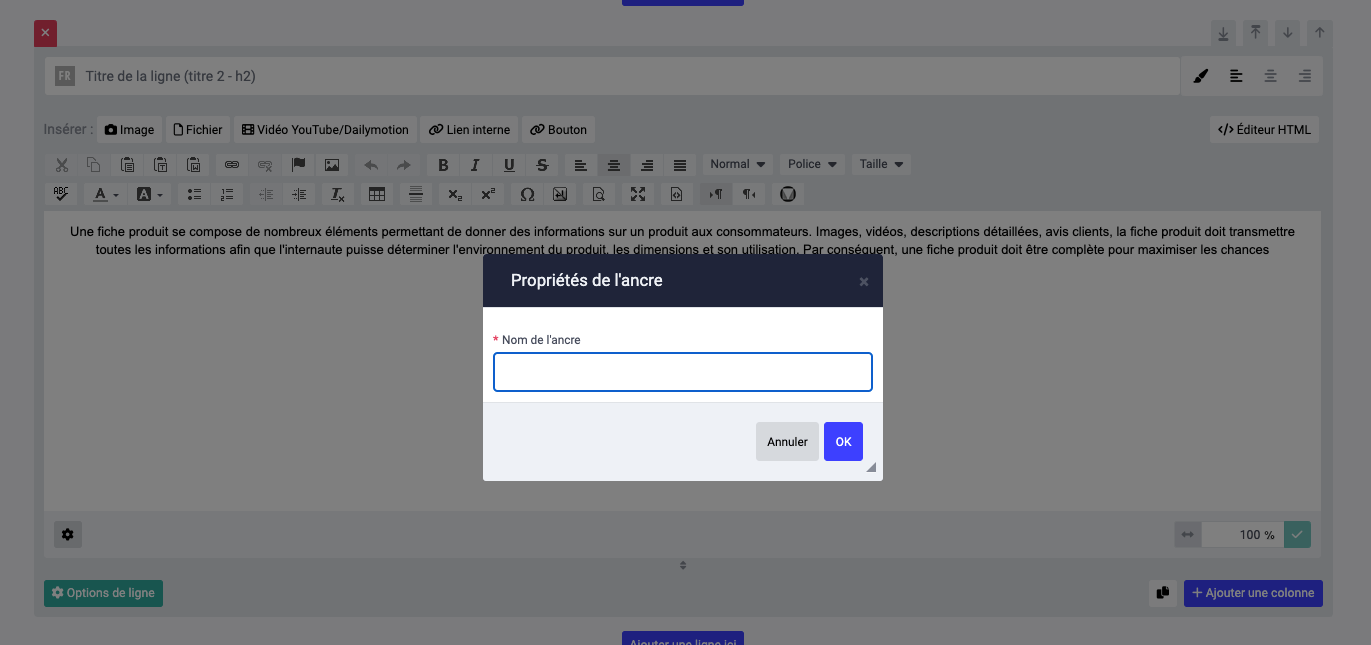Click the column settings gear icon
The image size is (1371, 645).
68,535
